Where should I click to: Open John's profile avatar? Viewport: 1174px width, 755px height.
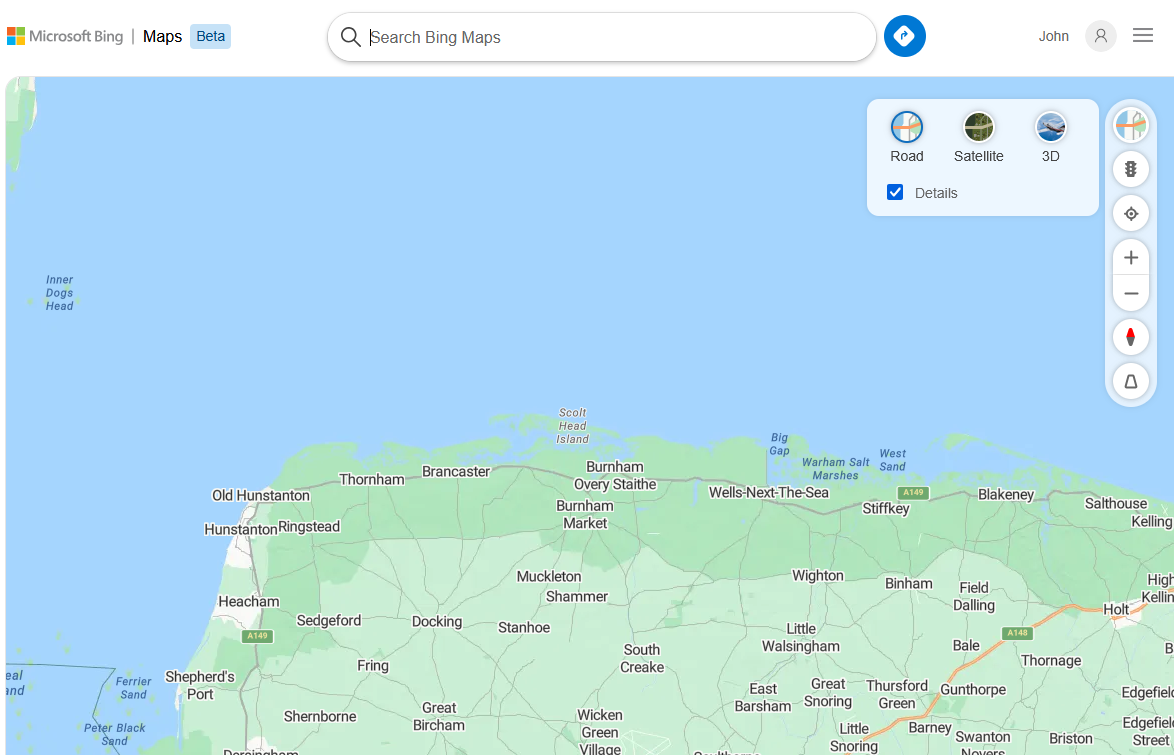click(1100, 35)
